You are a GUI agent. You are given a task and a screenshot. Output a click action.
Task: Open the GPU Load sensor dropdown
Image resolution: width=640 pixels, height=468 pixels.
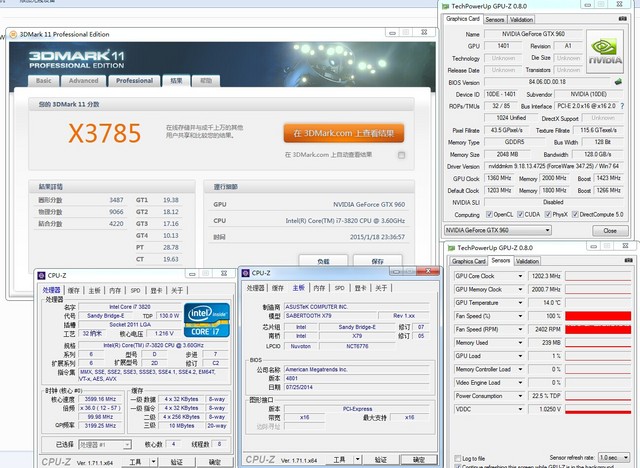click(520, 356)
